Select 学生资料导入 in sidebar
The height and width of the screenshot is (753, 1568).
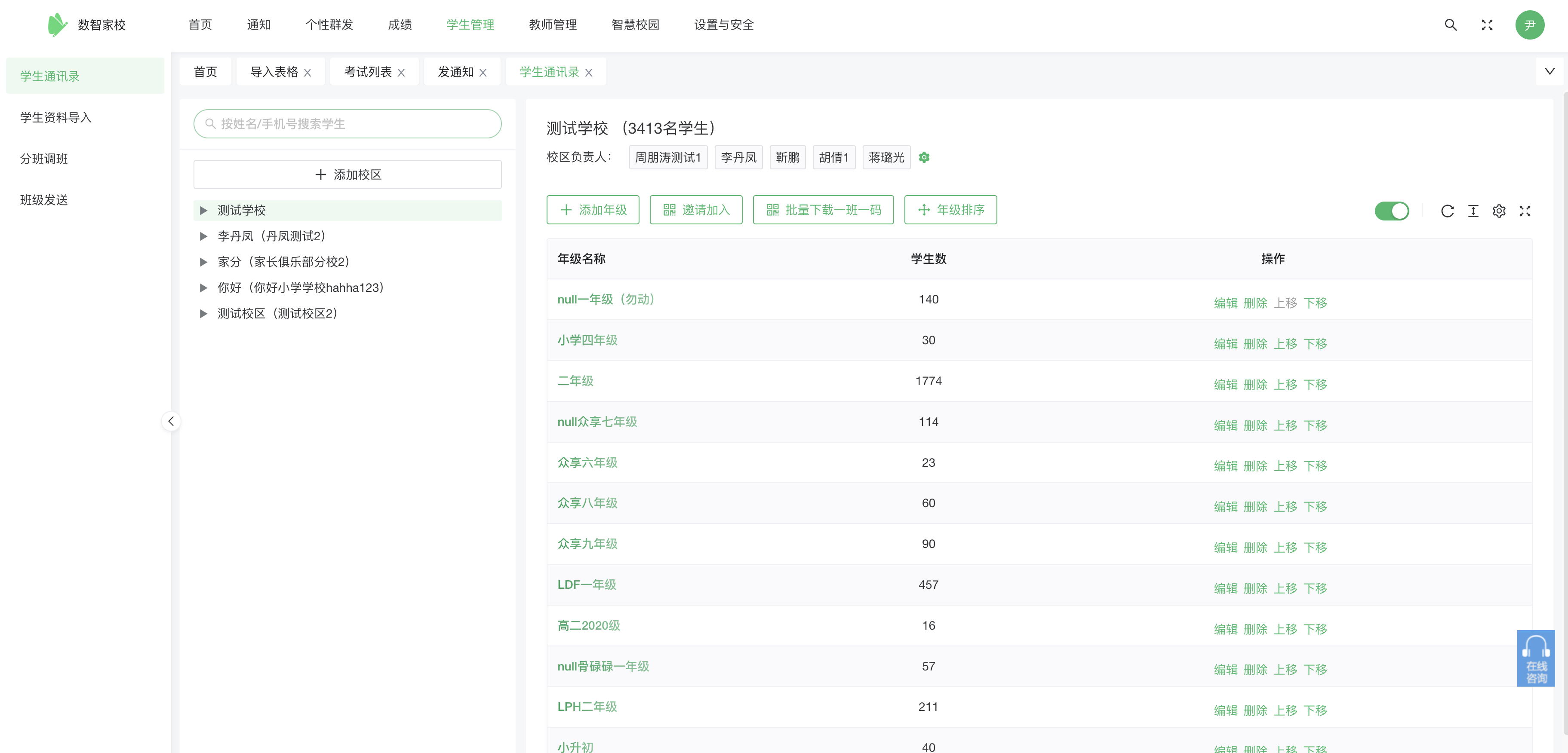56,117
